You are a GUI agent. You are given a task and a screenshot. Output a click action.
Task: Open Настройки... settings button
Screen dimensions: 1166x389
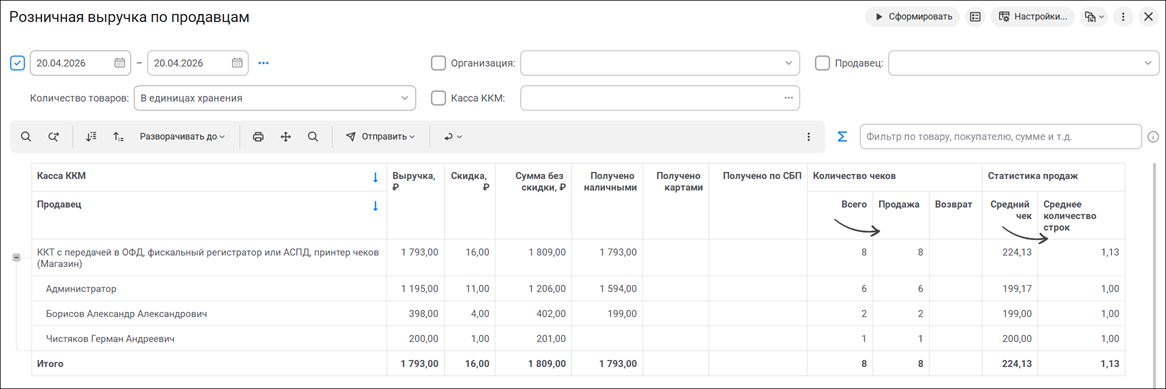[1032, 16]
